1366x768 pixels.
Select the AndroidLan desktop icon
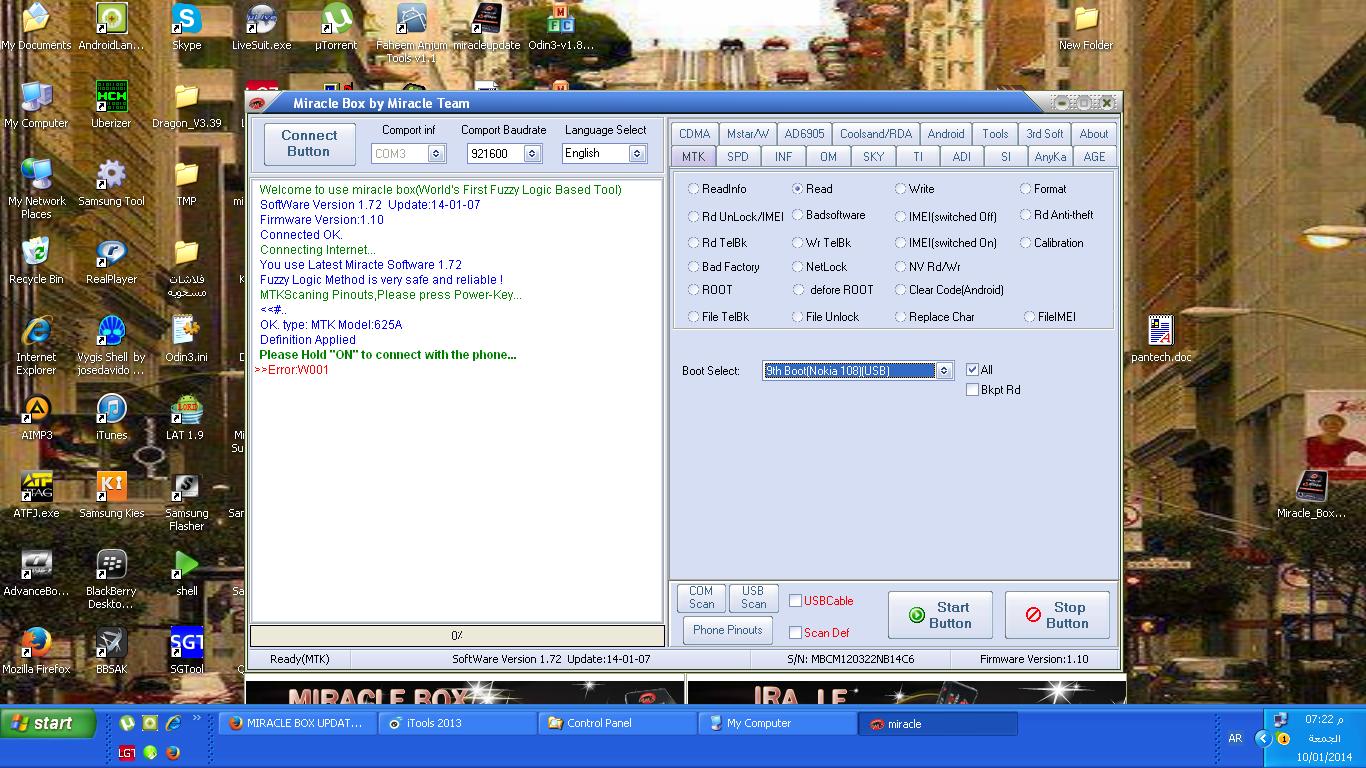(111, 27)
